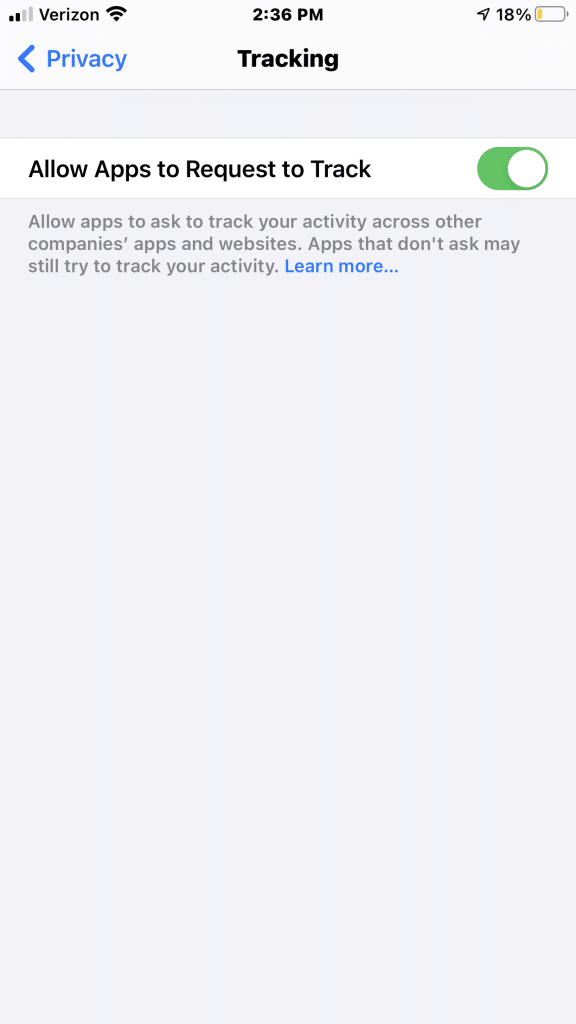
Task: Tap the cellular signal bars icon
Action: point(21,14)
